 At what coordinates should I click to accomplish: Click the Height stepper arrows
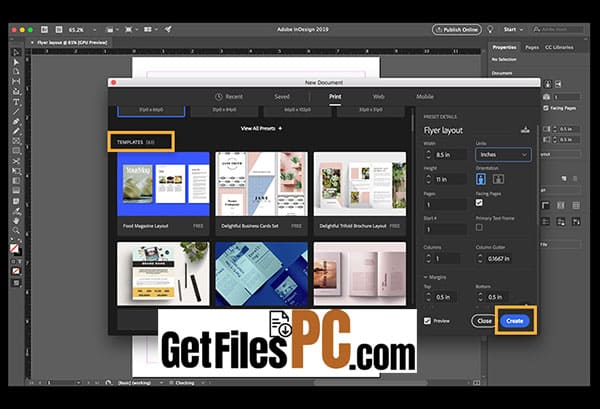(428, 179)
